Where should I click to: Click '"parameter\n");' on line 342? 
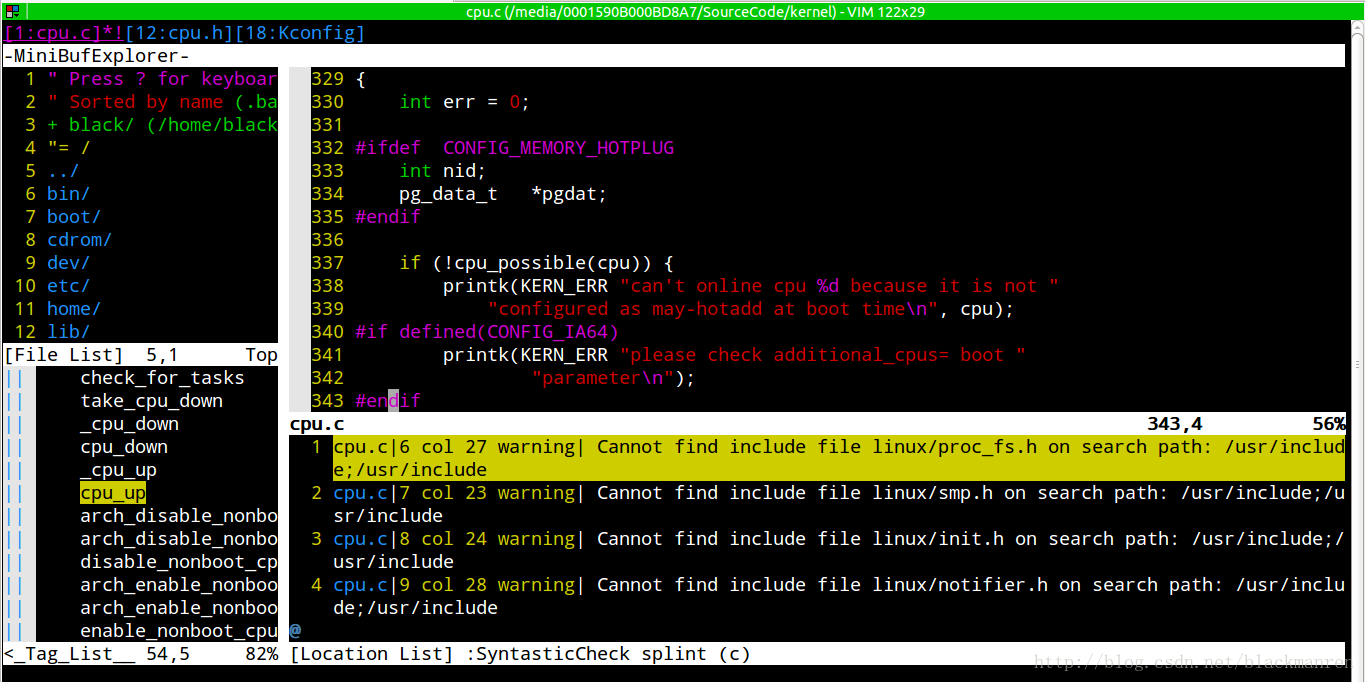(613, 378)
